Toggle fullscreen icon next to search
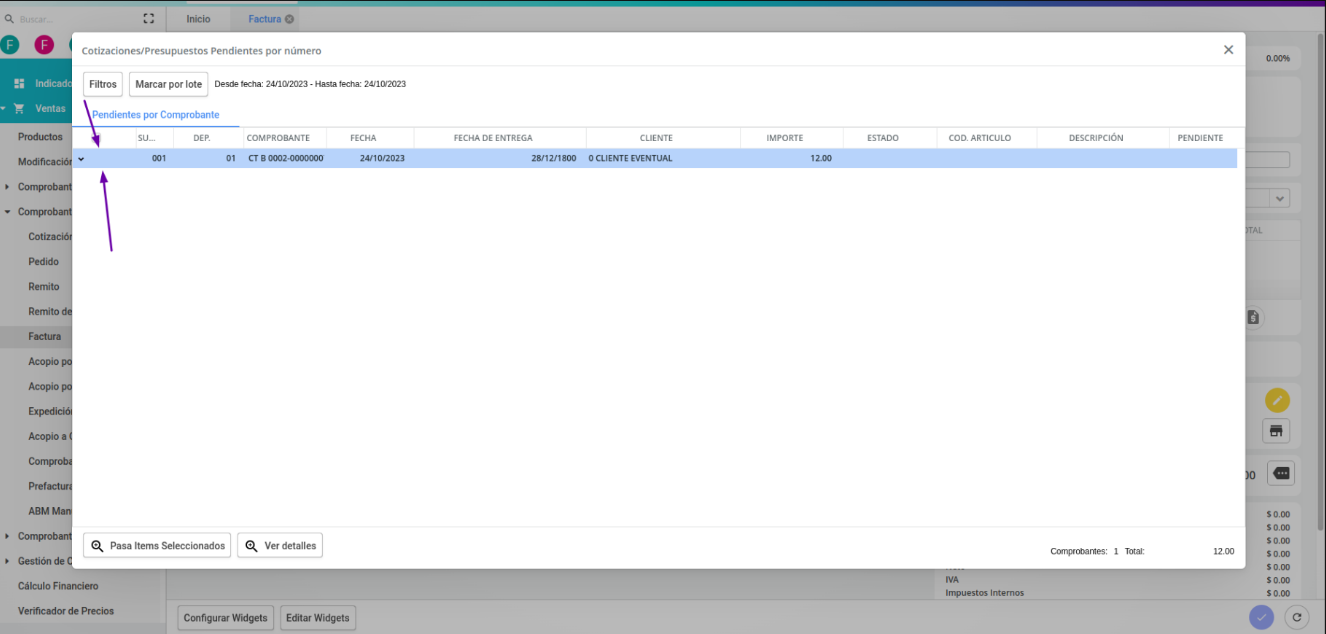 click(x=149, y=18)
